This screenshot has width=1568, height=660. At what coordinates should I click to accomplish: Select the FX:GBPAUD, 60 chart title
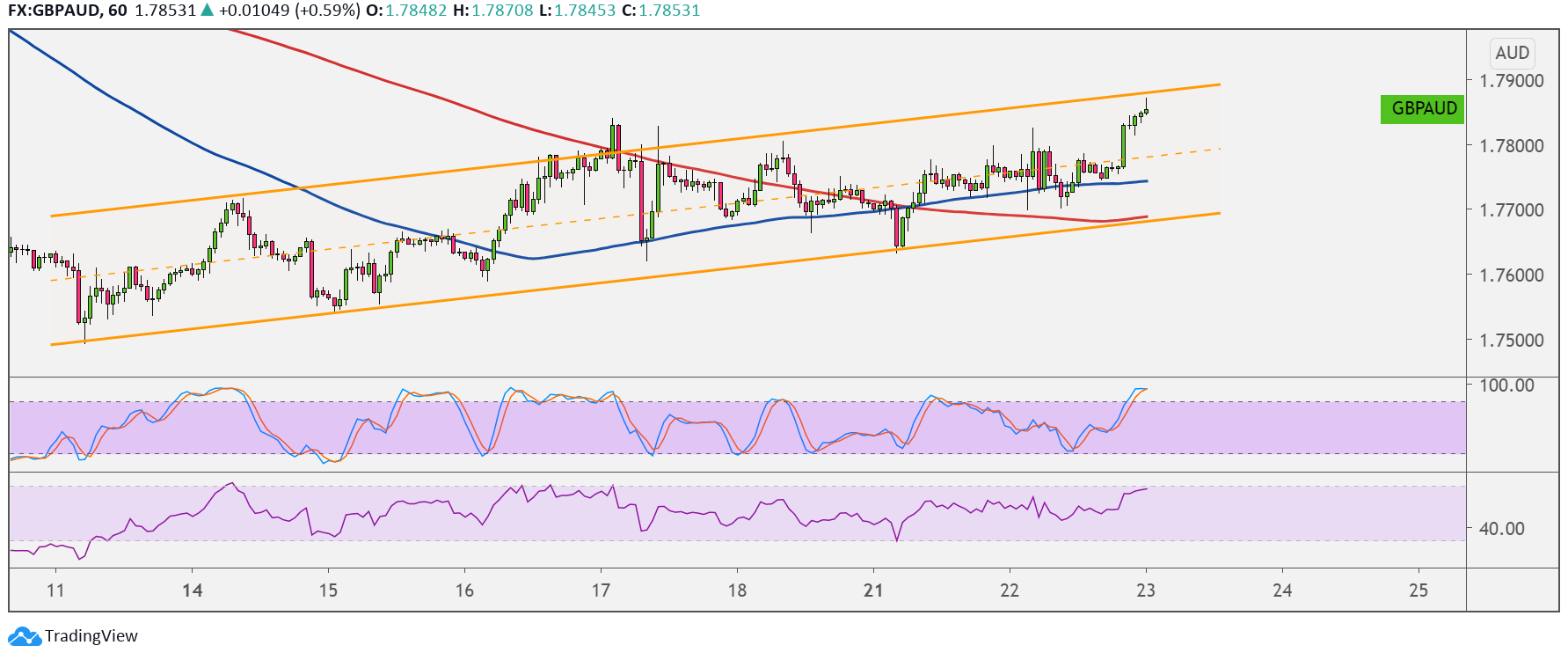(x=67, y=11)
